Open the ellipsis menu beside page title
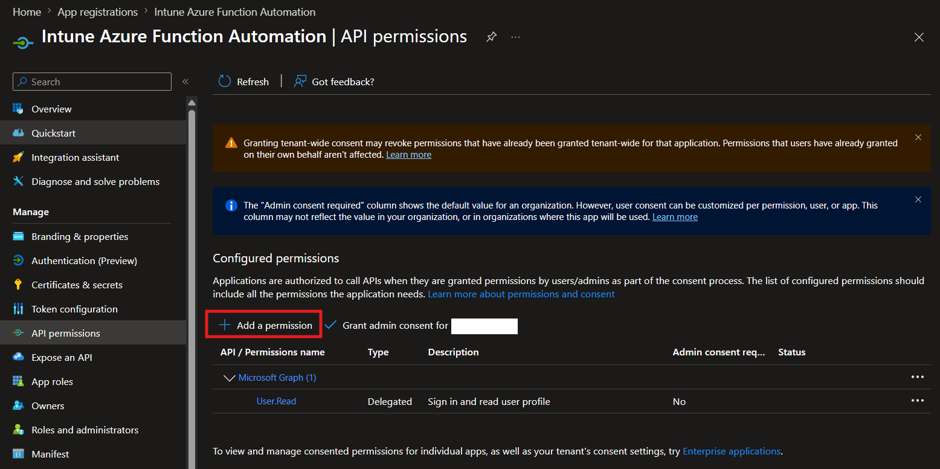 516,37
